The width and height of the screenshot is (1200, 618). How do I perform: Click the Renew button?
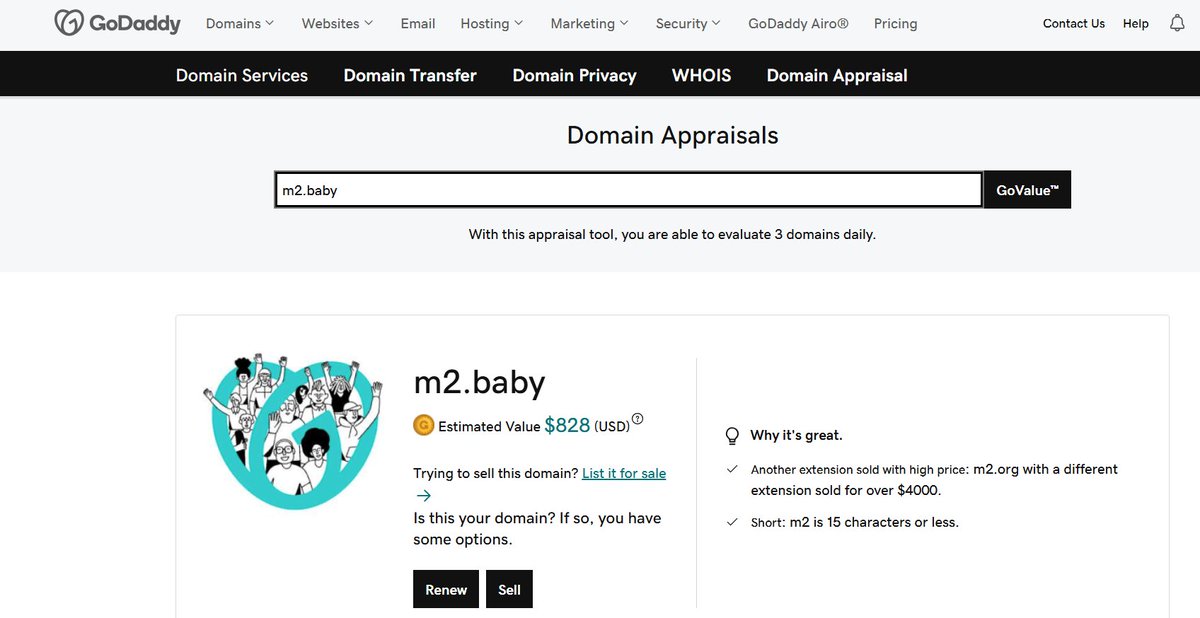click(x=446, y=589)
